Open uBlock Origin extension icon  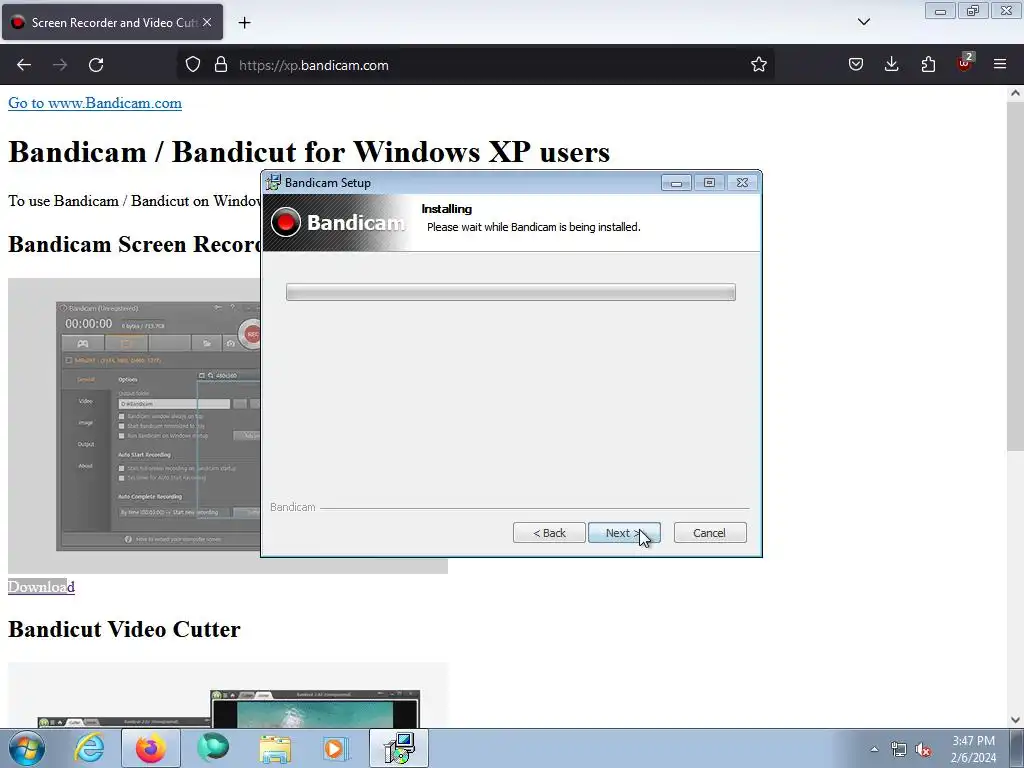click(x=965, y=63)
